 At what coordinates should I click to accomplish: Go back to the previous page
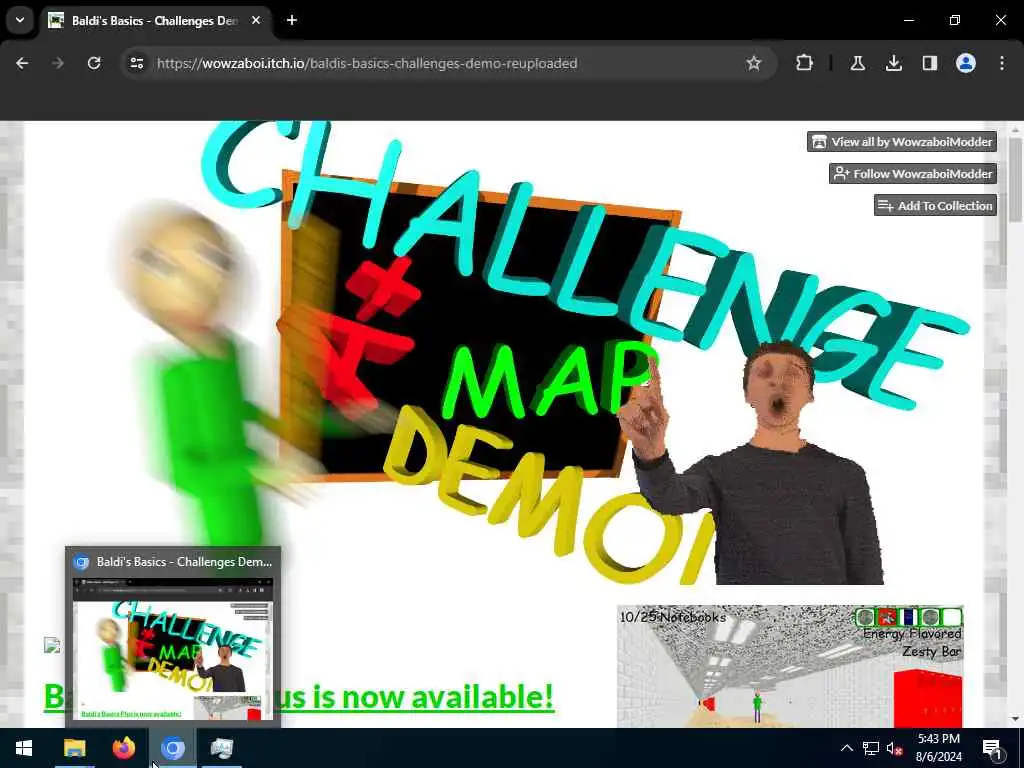(22, 63)
